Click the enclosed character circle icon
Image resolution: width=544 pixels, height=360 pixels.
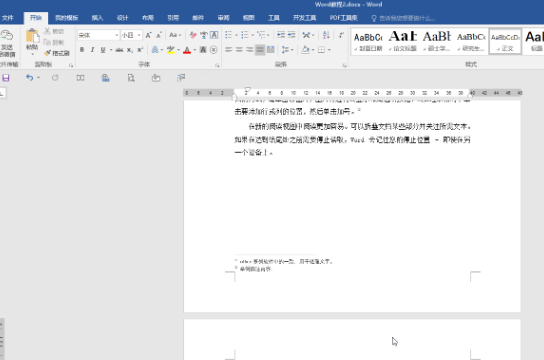[214, 50]
